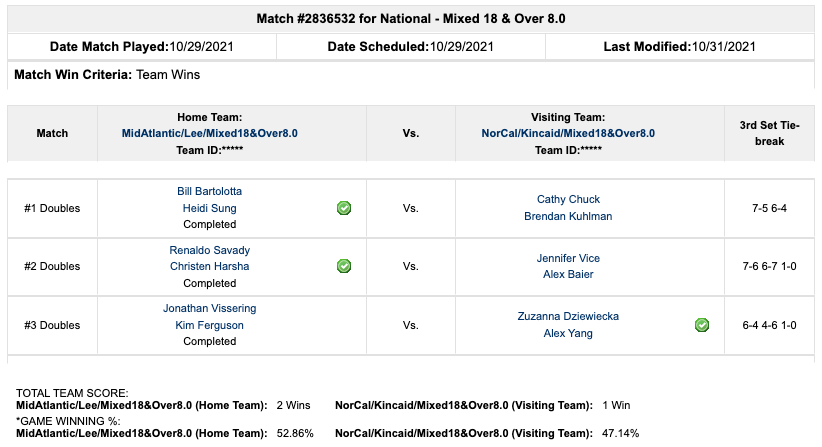Click player name Heidi Sung
The width and height of the screenshot is (822, 447).
pyautogui.click(x=210, y=208)
